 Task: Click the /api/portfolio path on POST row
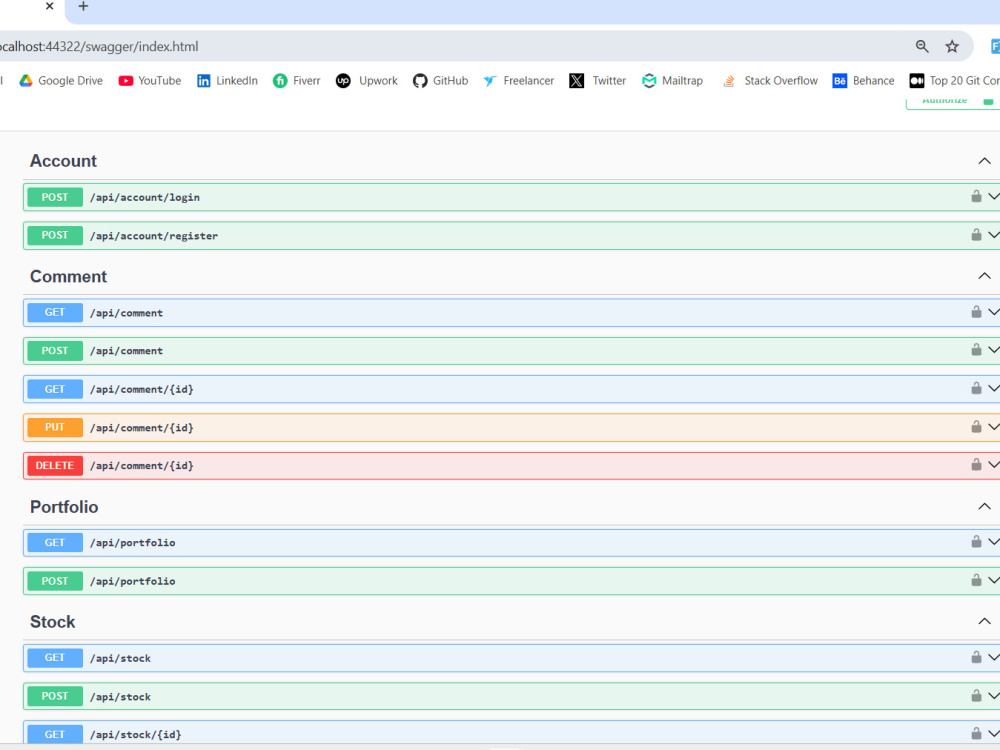pyautogui.click(x=133, y=581)
